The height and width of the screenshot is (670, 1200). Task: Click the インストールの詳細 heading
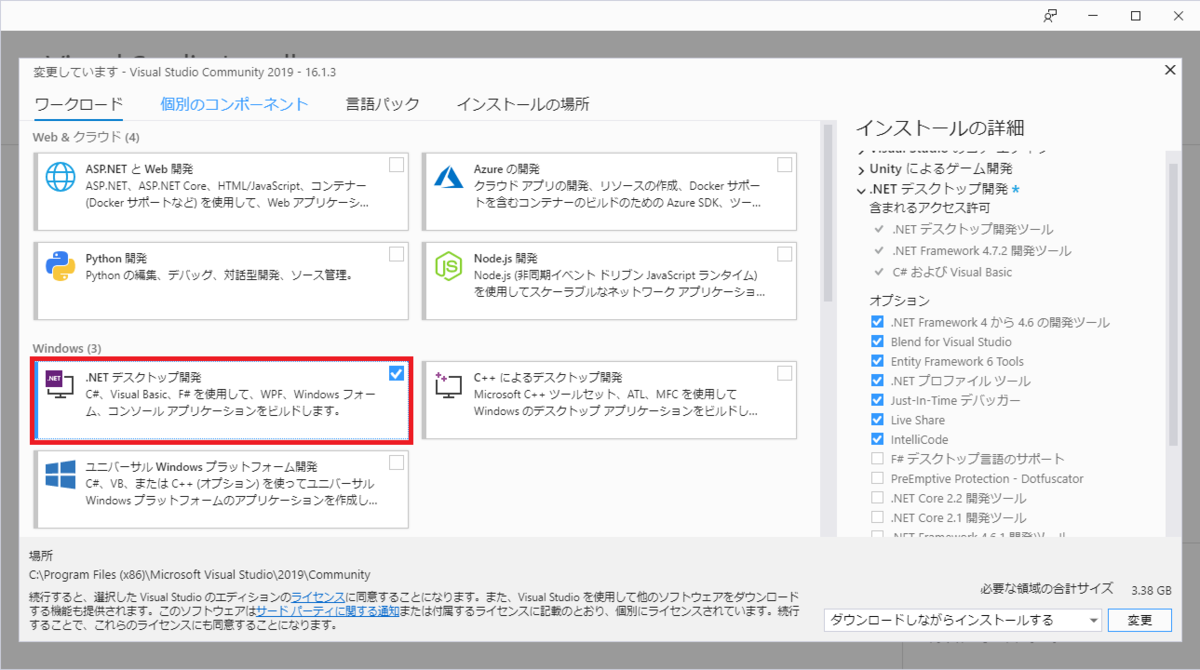[x=940, y=128]
